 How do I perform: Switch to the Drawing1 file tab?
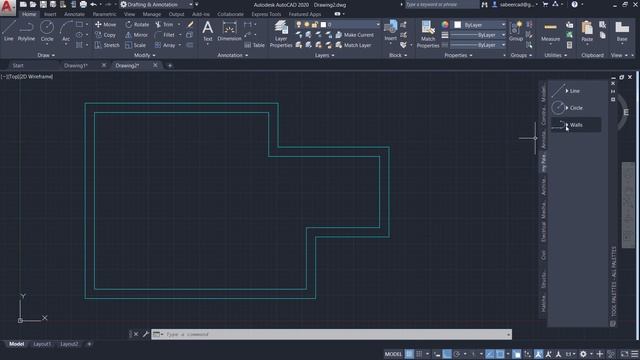pyautogui.click(x=76, y=65)
